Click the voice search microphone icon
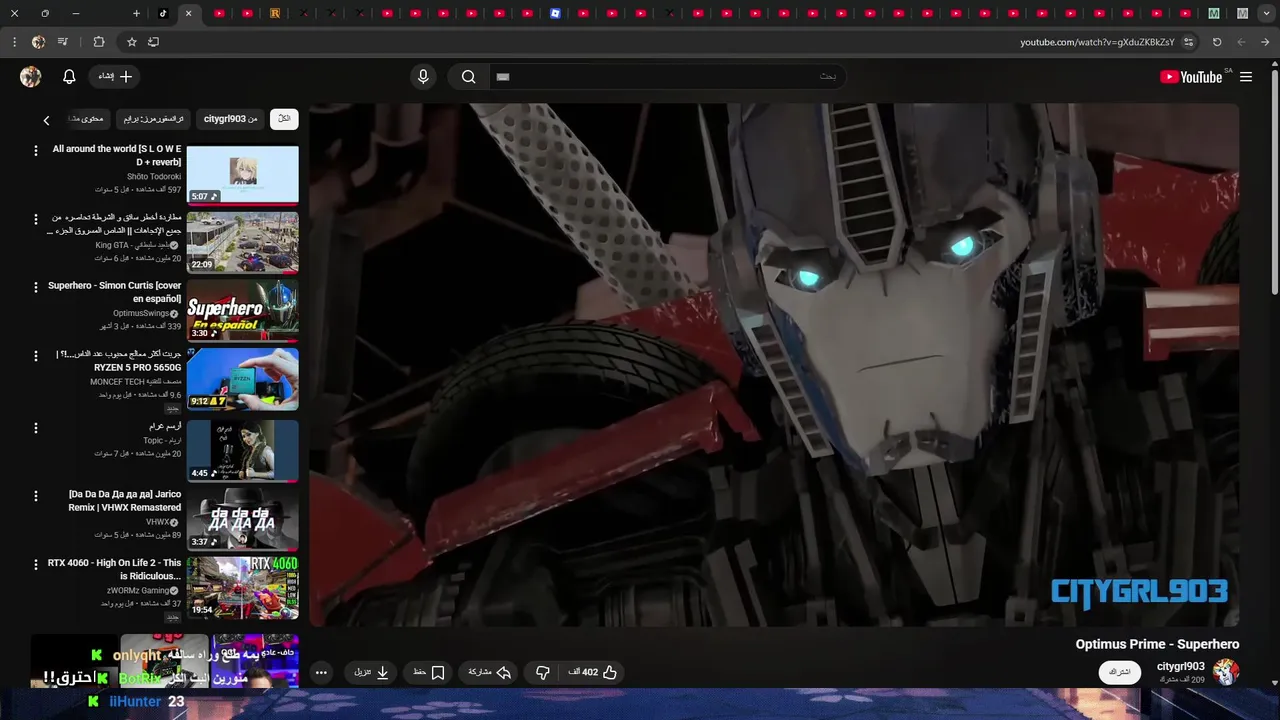This screenshot has width=1280, height=720. (x=423, y=77)
